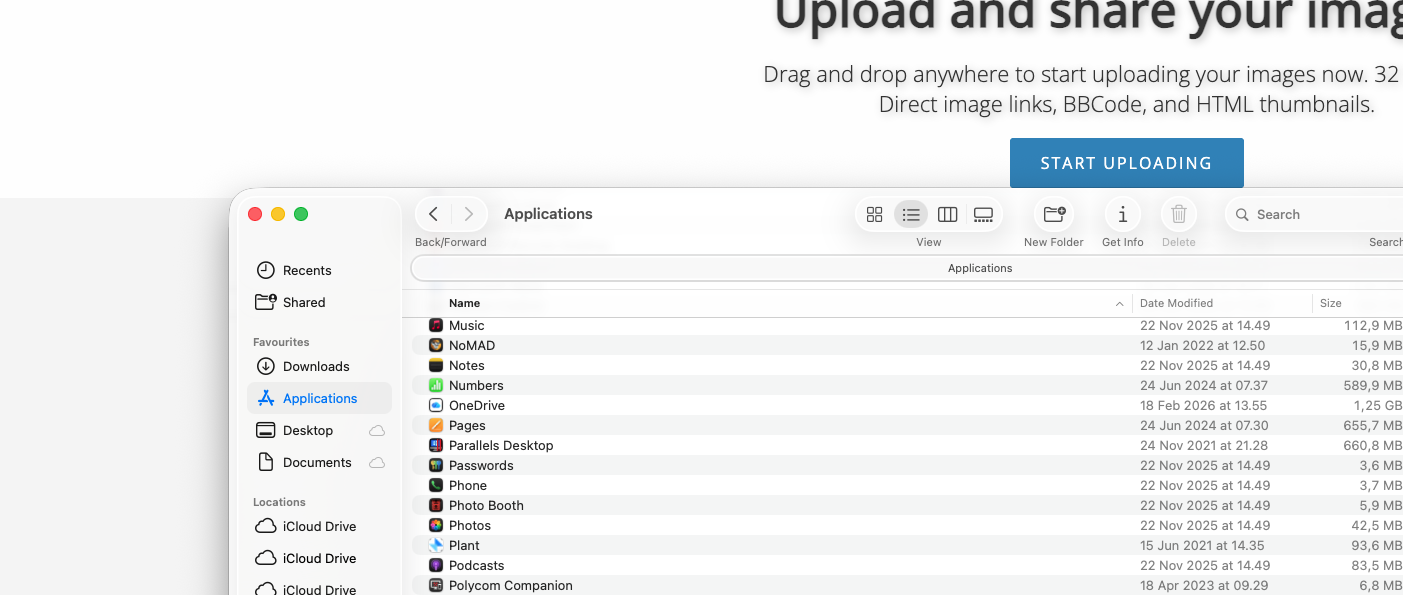Click the date 15 Jun 2021 at 14.35
This screenshot has width=1403, height=595.
1202,545
